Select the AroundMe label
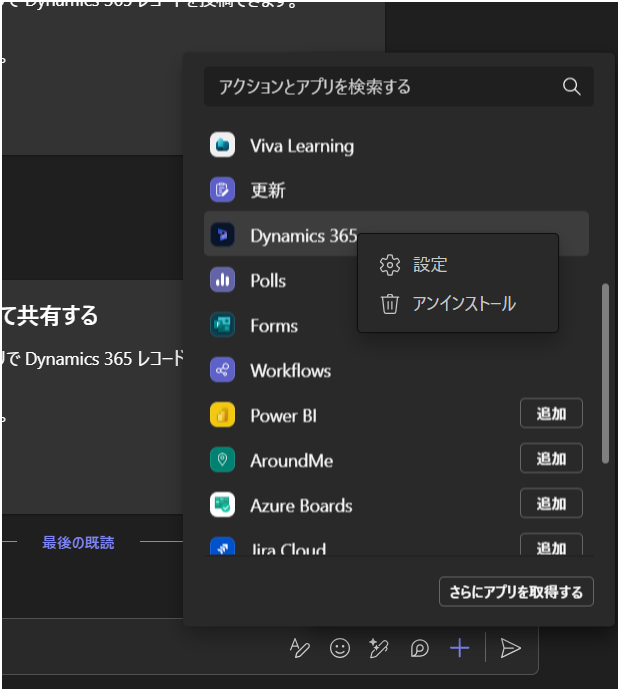 coord(291,461)
